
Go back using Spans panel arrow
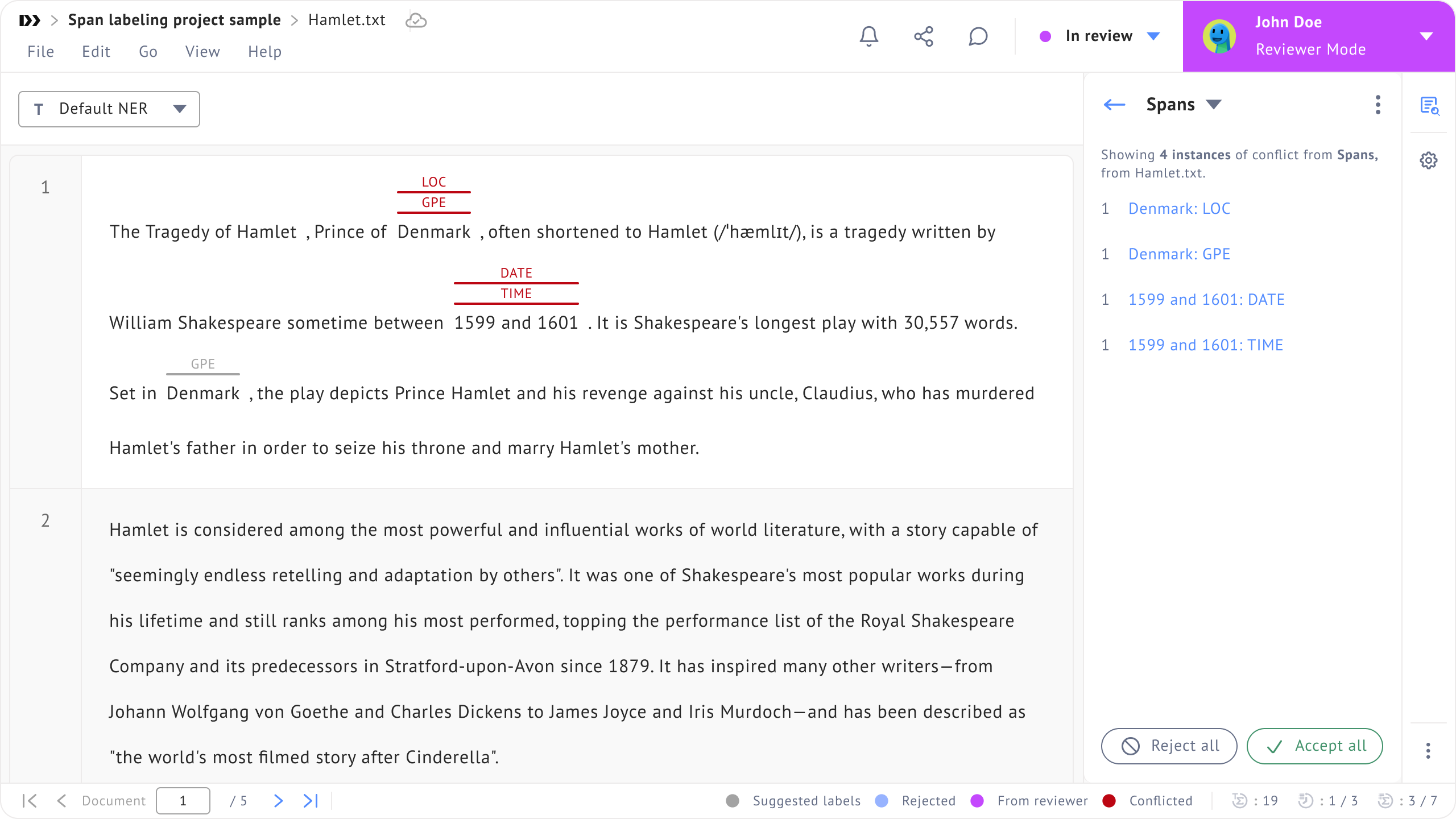click(1114, 105)
